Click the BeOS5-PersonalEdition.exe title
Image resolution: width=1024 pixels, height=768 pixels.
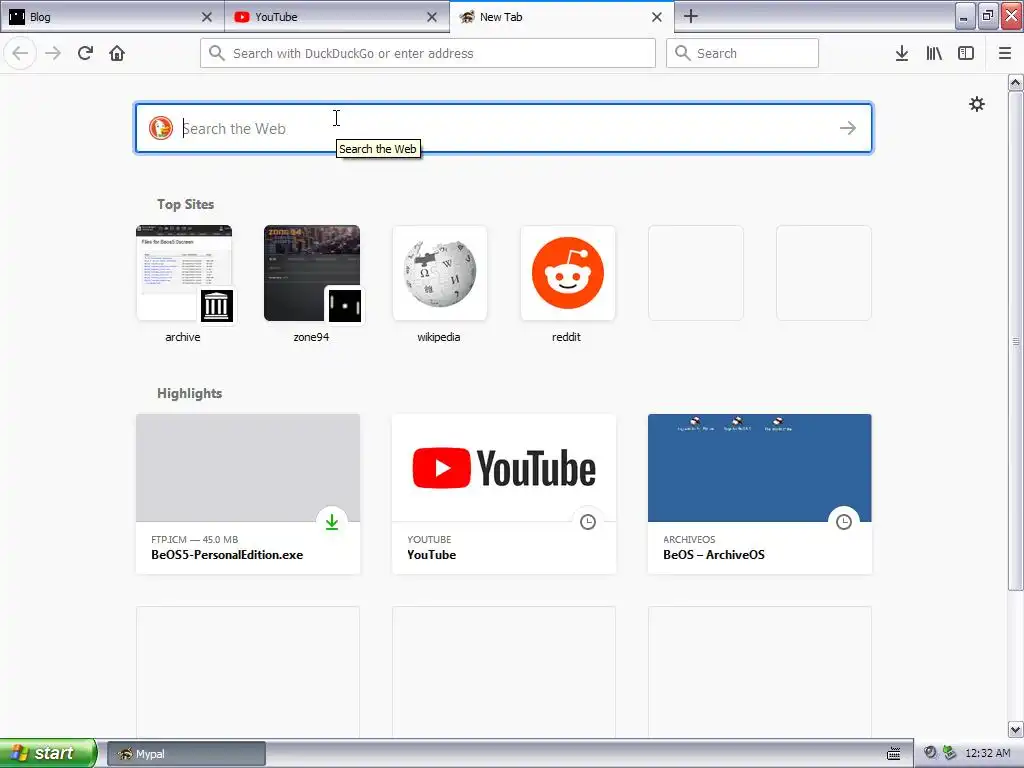point(227,554)
